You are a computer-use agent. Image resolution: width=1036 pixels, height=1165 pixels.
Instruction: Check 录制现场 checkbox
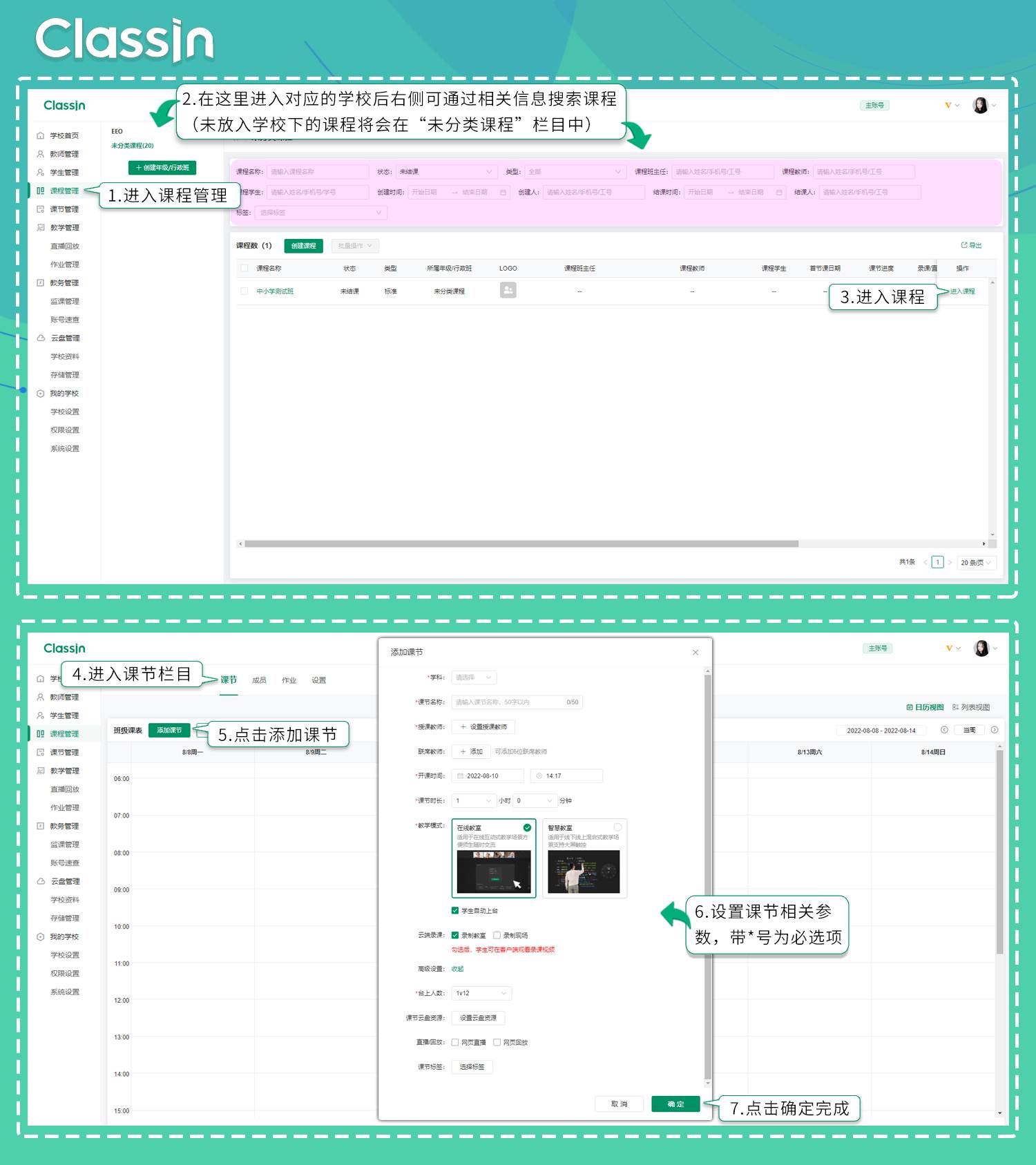(497, 935)
